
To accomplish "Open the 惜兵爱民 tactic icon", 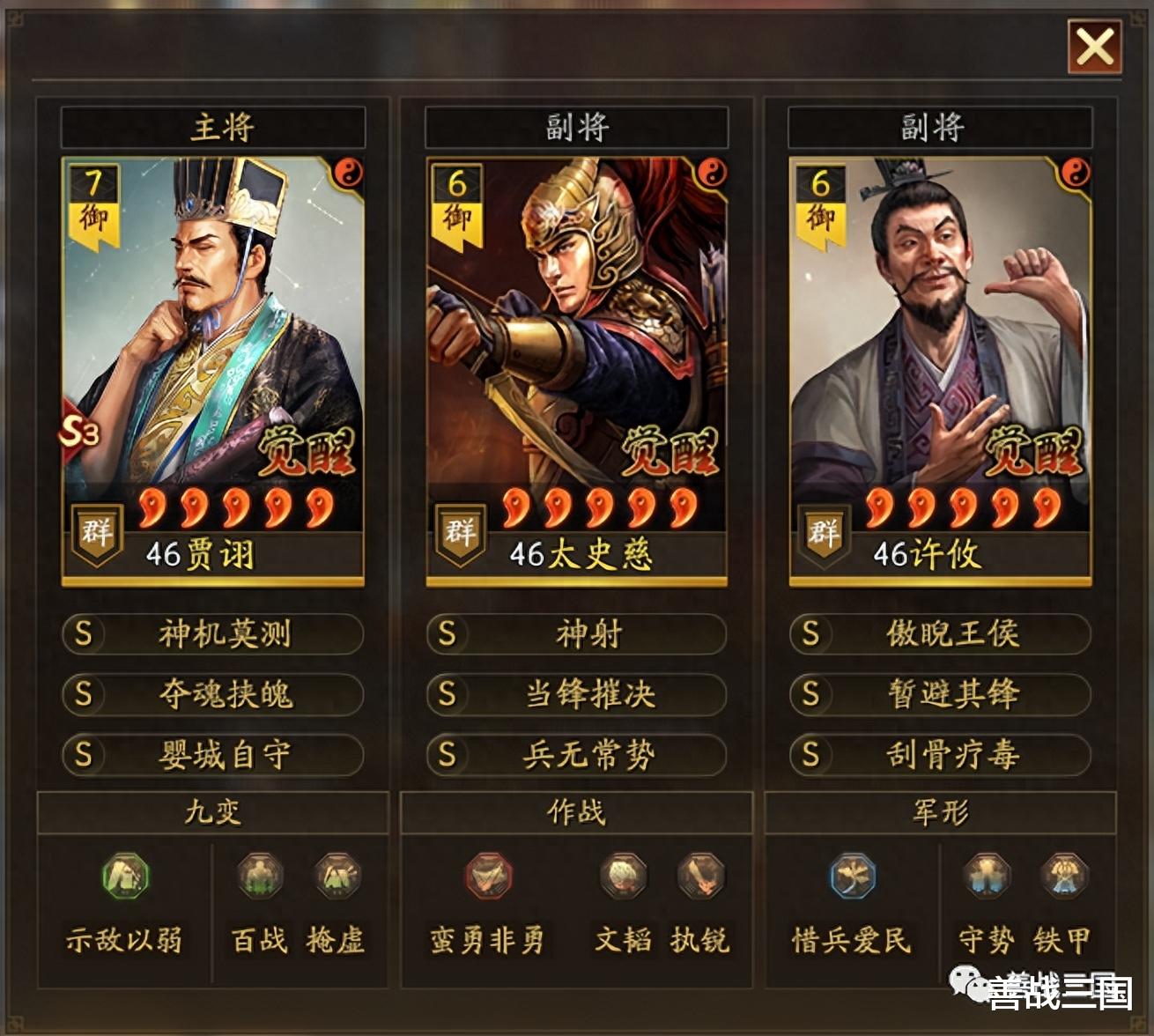I will click(x=852, y=876).
